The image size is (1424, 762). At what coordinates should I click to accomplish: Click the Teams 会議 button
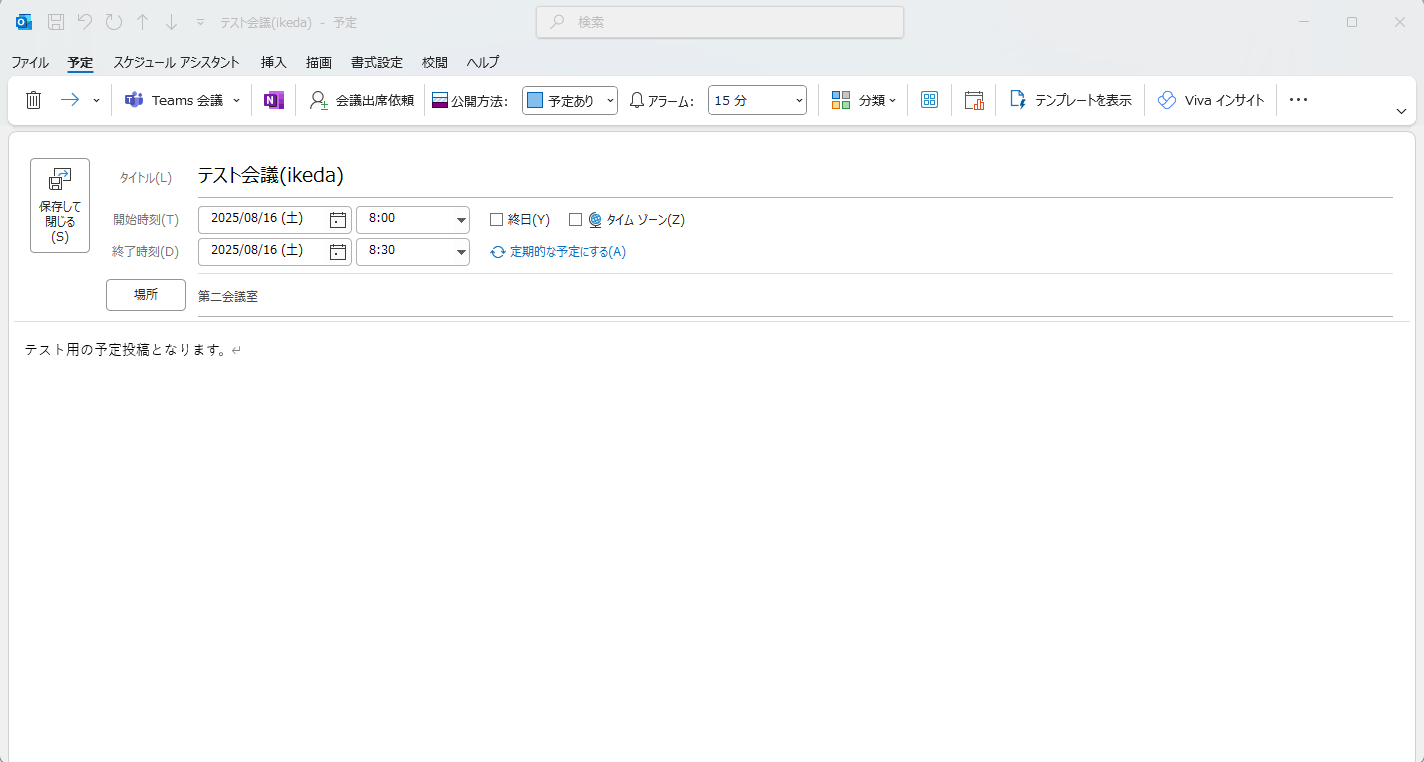click(173, 100)
